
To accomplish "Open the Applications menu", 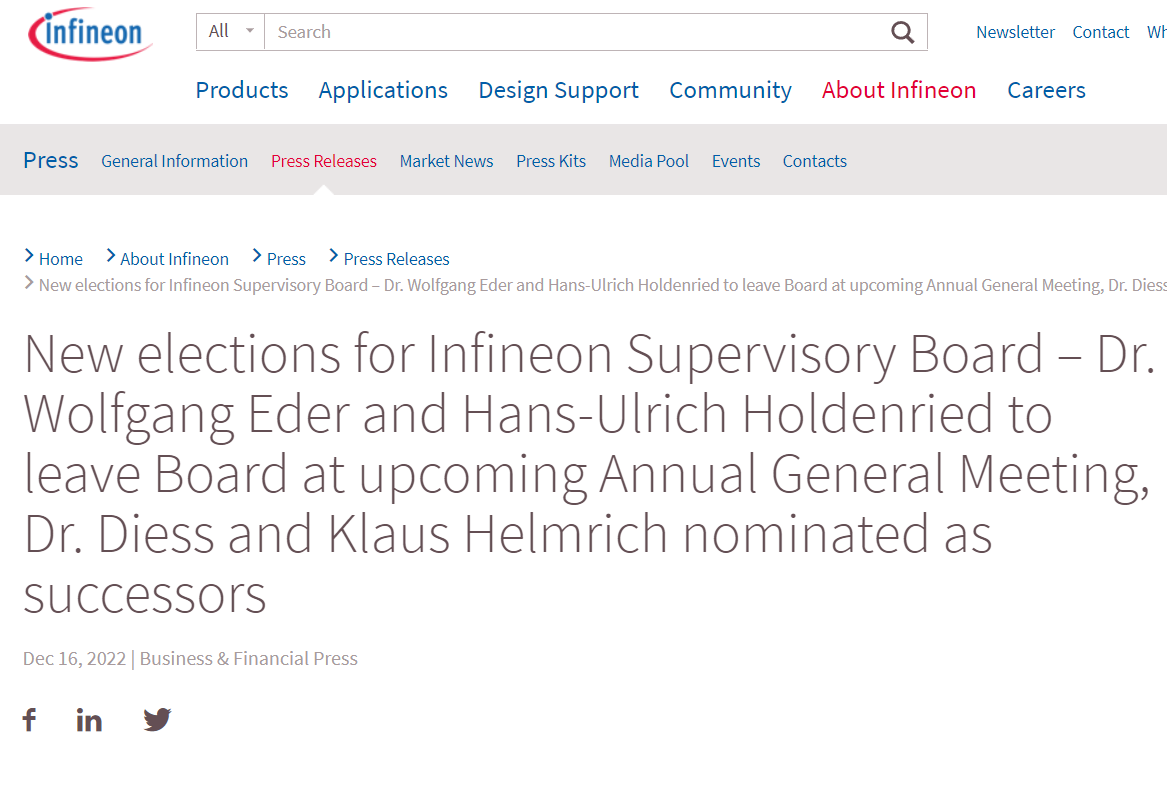I will click(x=383, y=90).
